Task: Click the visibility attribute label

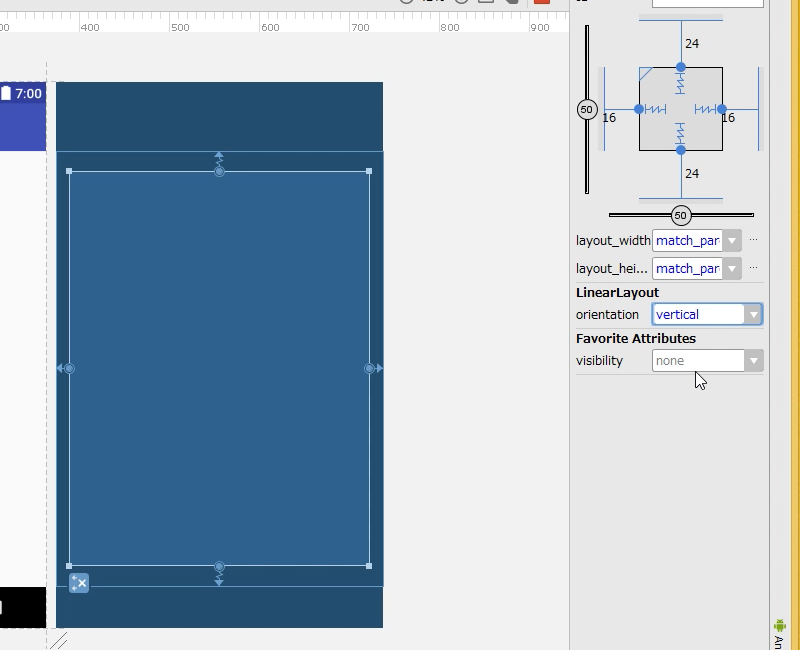Action: click(x=599, y=361)
